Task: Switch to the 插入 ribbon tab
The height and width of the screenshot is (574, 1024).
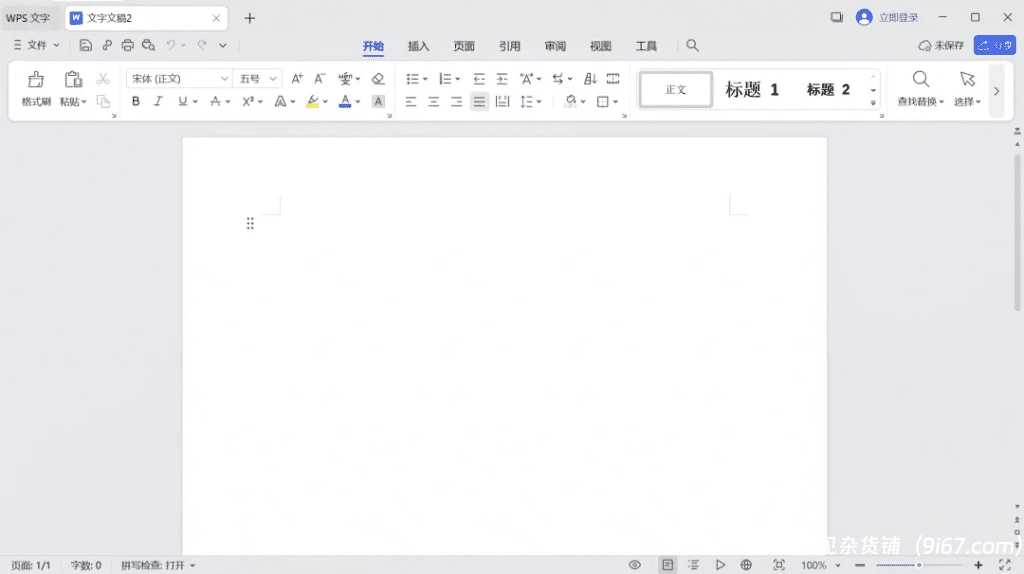Action: click(418, 46)
